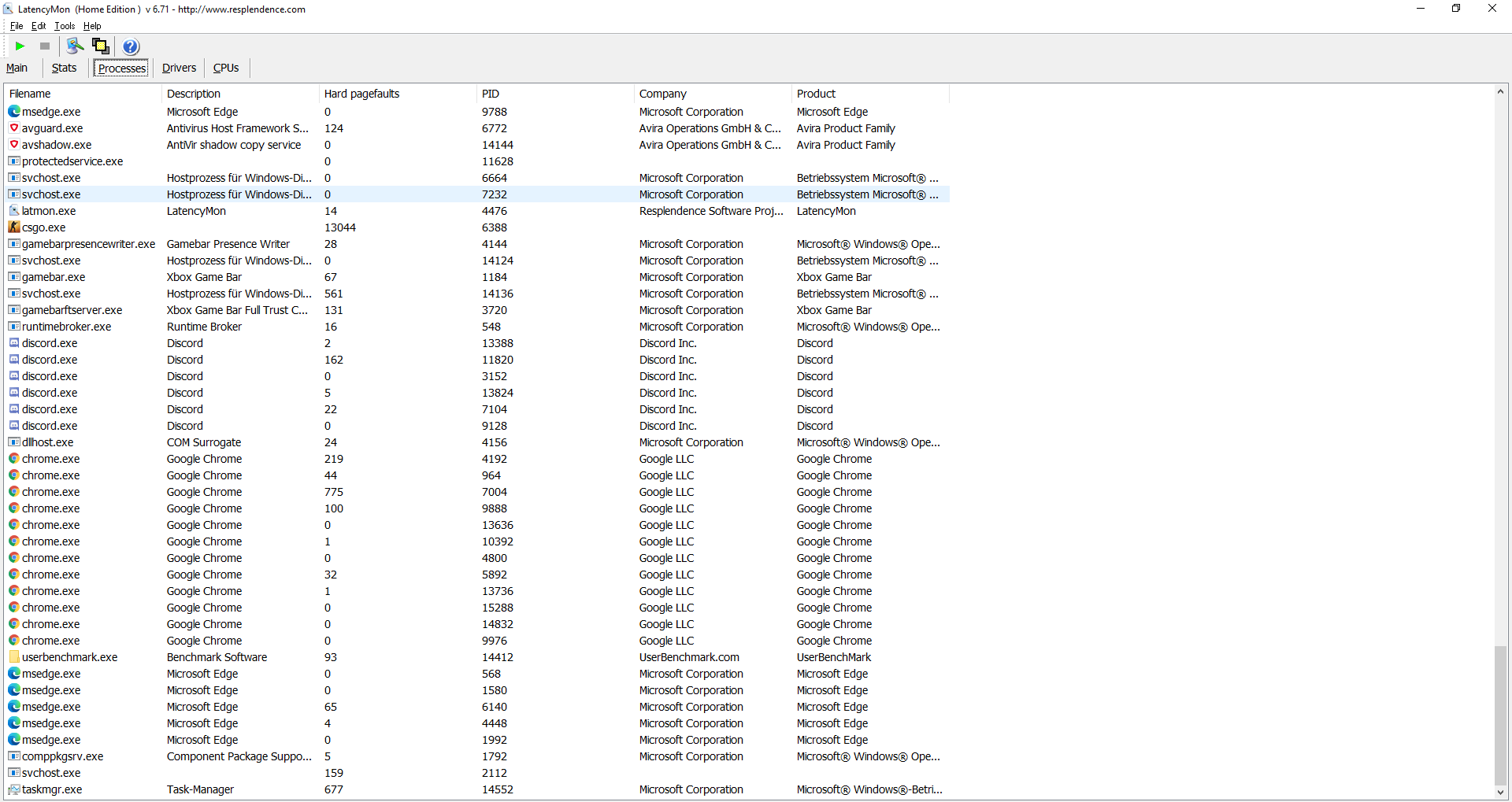Screen dimensions: 1512x802
Task: Click the chrome.exe icon for PID 4192
Action: pyautogui.click(x=14, y=459)
